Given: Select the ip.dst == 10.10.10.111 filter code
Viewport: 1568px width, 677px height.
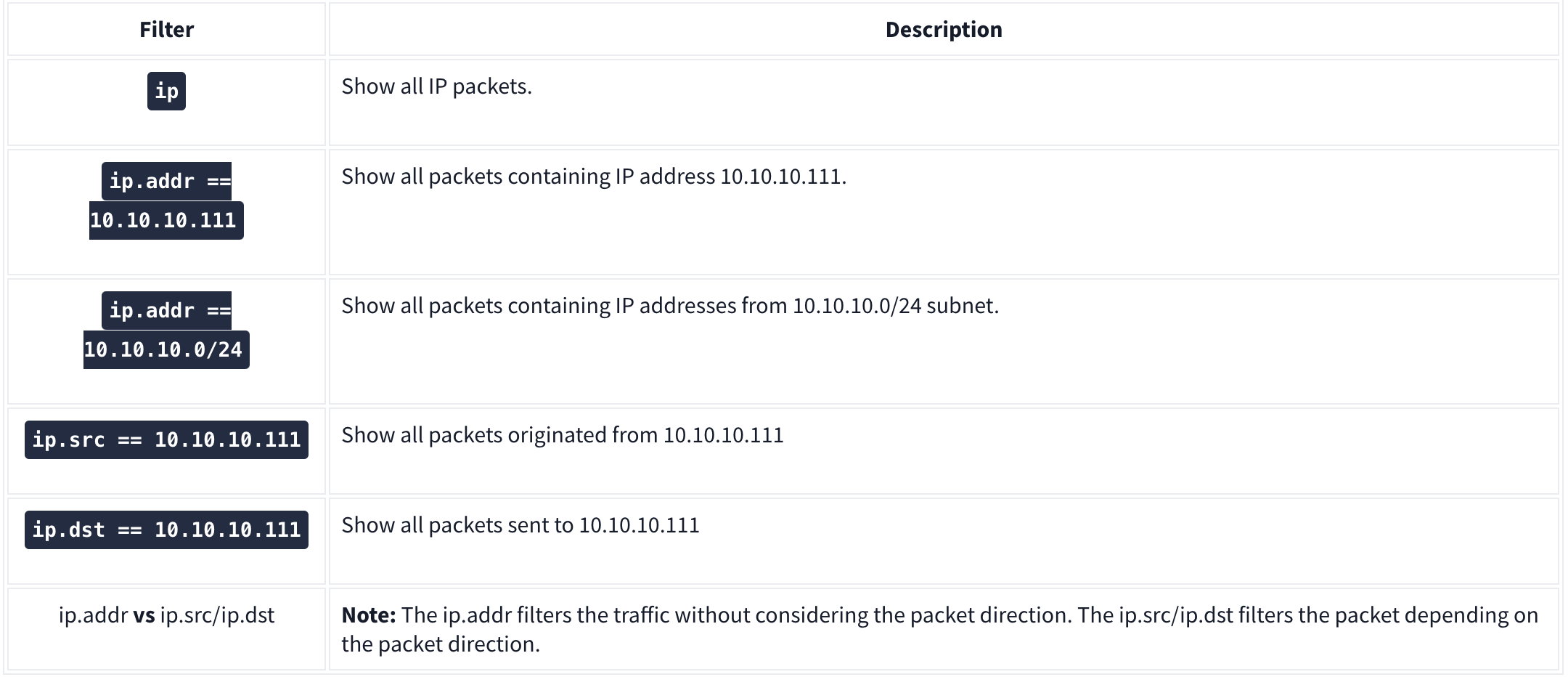Looking at the screenshot, I should pyautogui.click(x=166, y=530).
